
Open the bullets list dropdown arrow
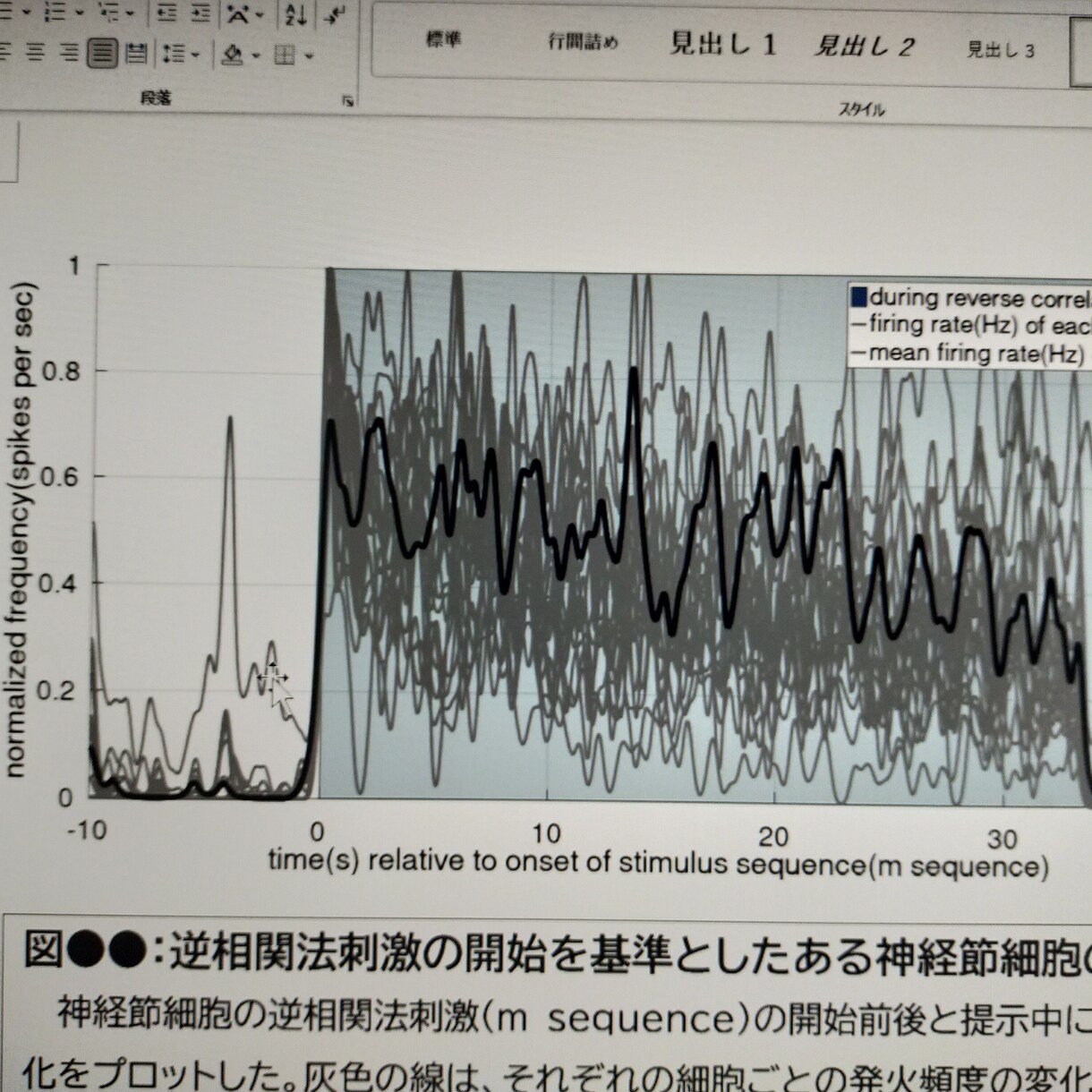pos(26,12)
